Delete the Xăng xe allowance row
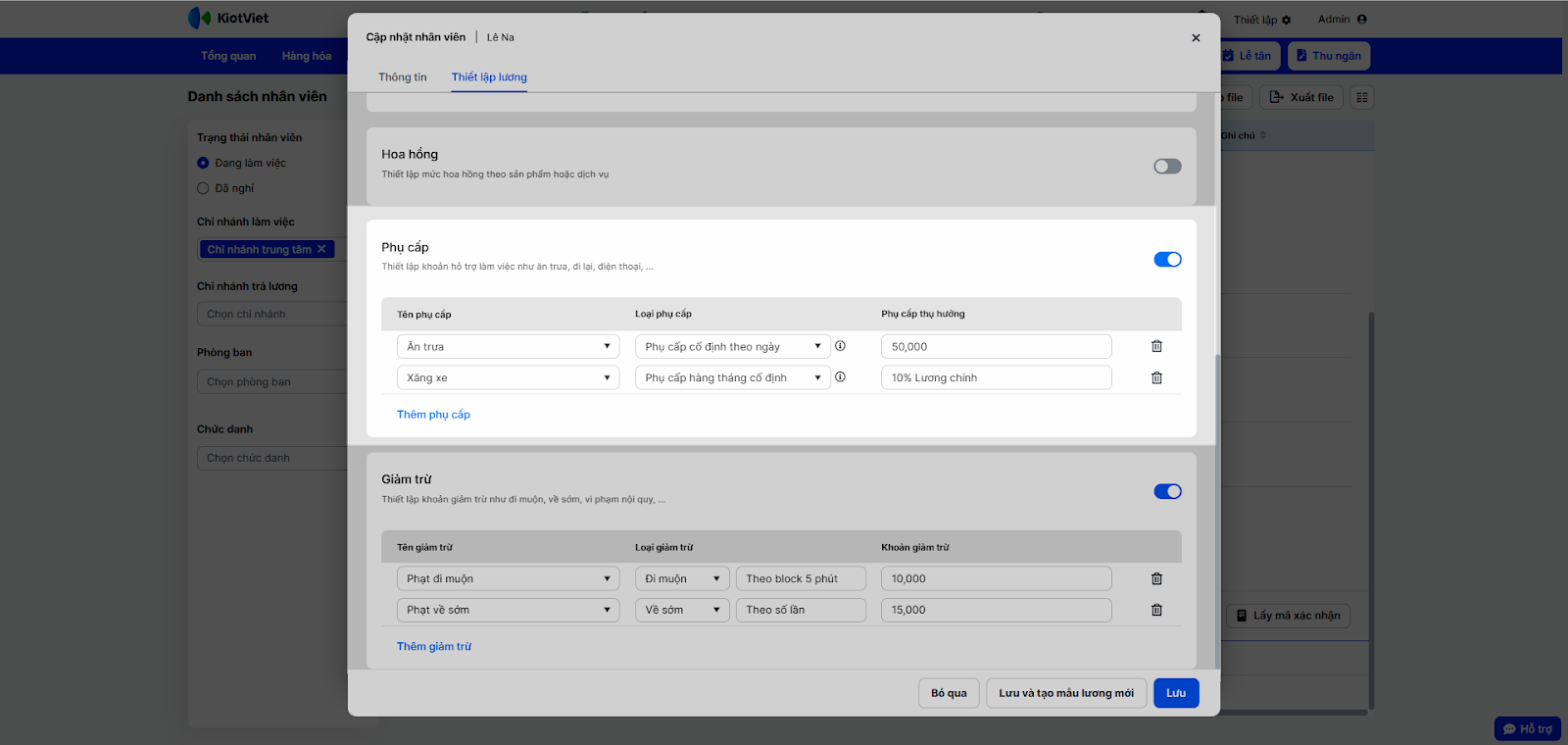The image size is (1568, 745). coord(1156,377)
